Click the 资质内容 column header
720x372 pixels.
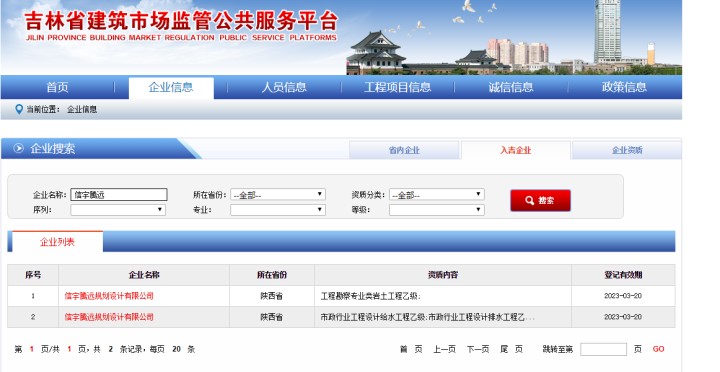click(x=443, y=275)
